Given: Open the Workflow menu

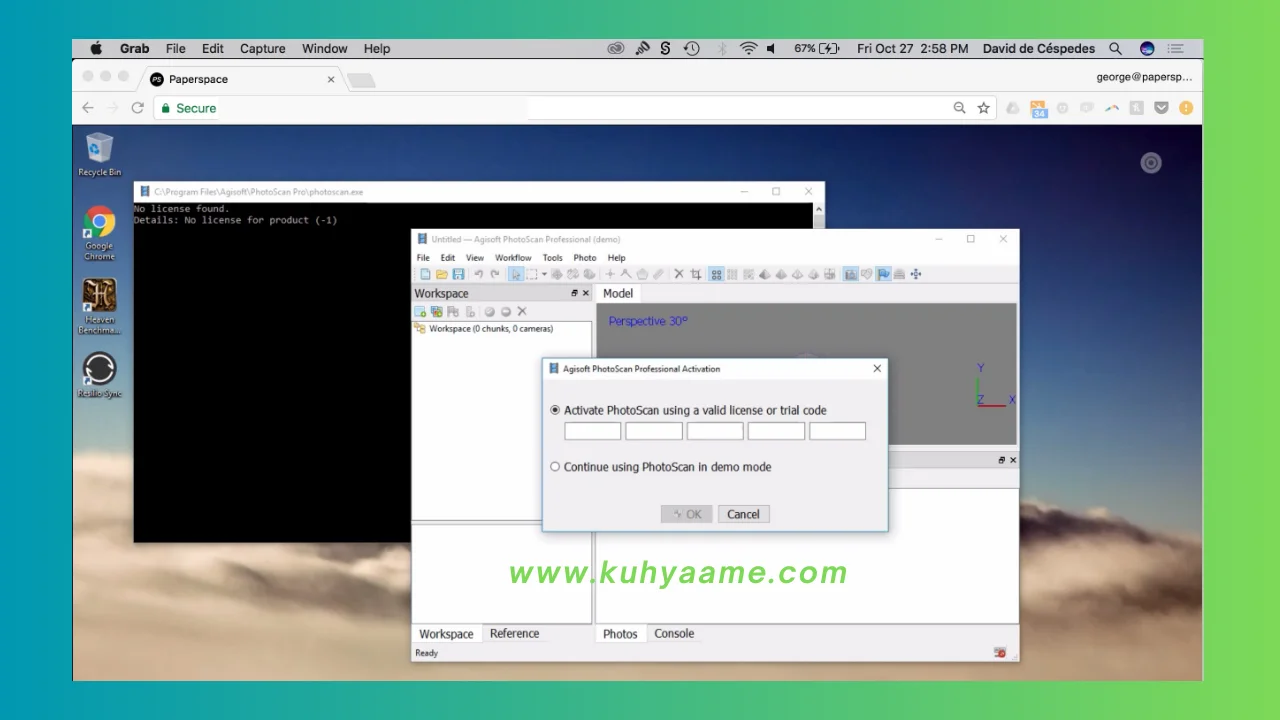Looking at the screenshot, I should point(513,257).
